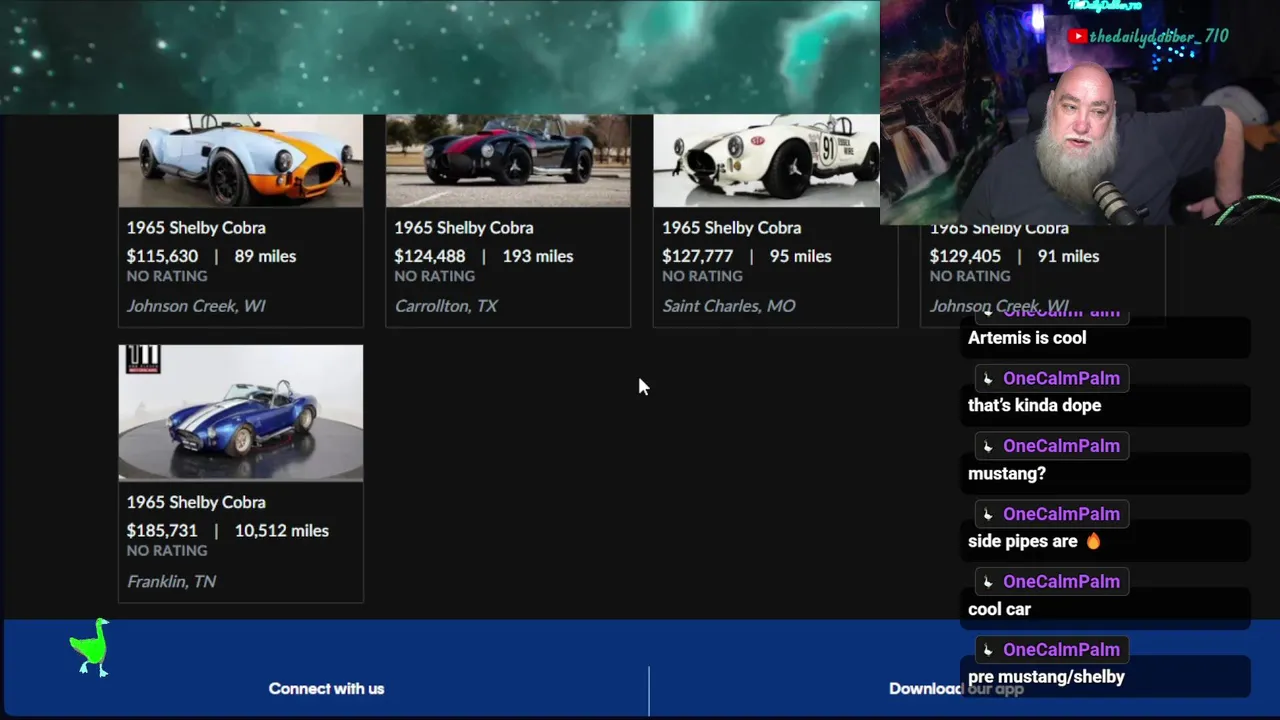This screenshot has width=1280, height=720.
Task: Click the dealer logo badge on the blue Cobra photo
Action: coord(143,360)
